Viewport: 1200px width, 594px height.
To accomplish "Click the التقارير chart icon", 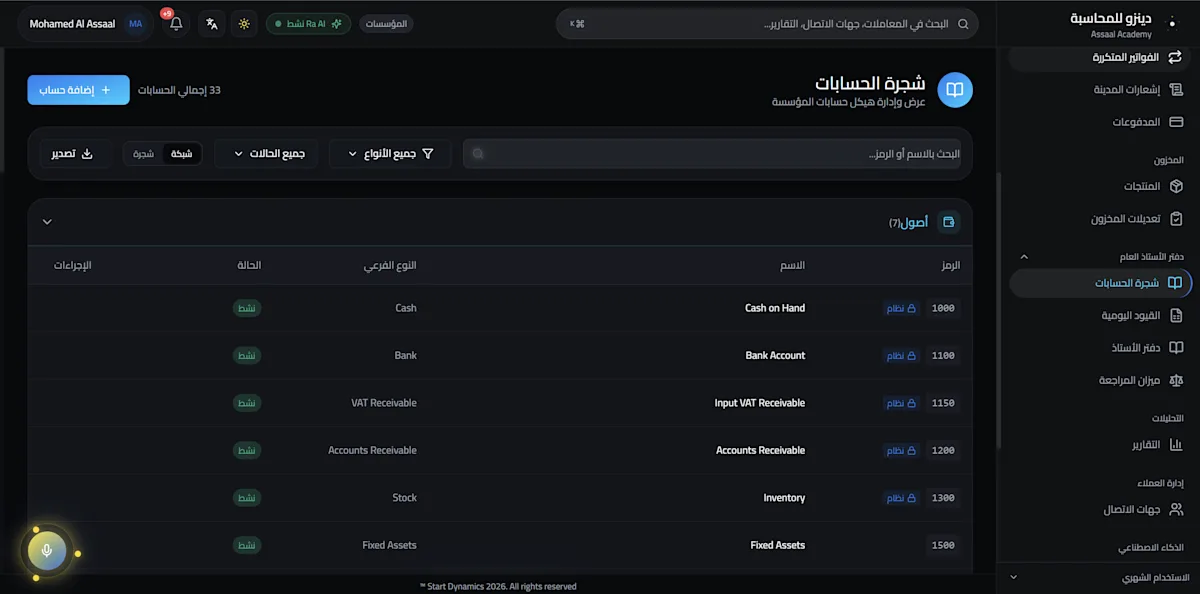I will click(x=1176, y=444).
